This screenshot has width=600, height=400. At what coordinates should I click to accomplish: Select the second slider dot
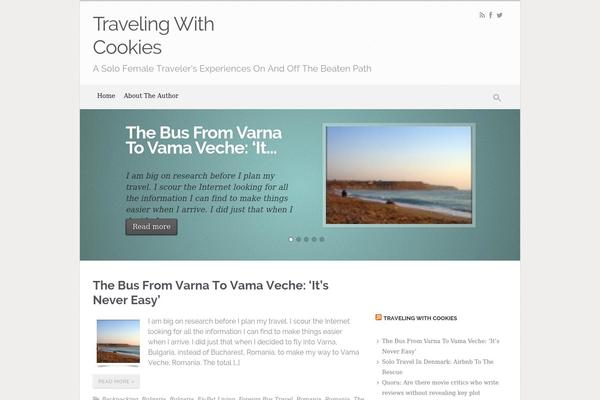click(x=298, y=239)
